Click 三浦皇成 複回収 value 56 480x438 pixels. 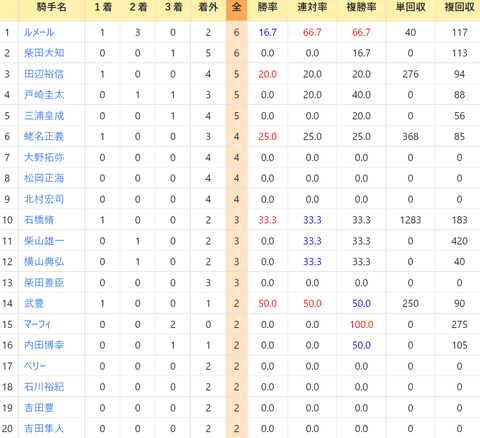pyautogui.click(x=460, y=116)
